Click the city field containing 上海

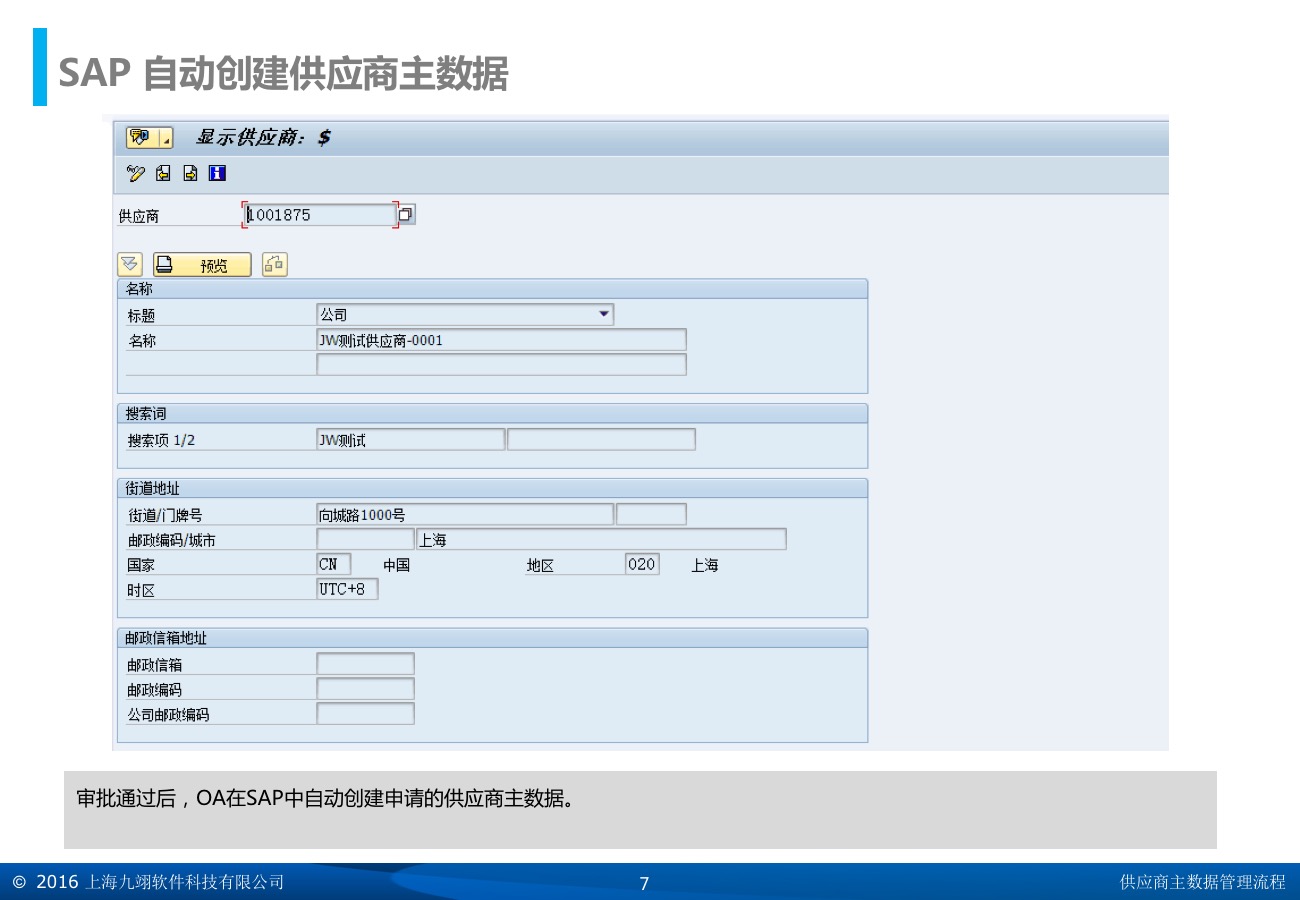[x=600, y=540]
